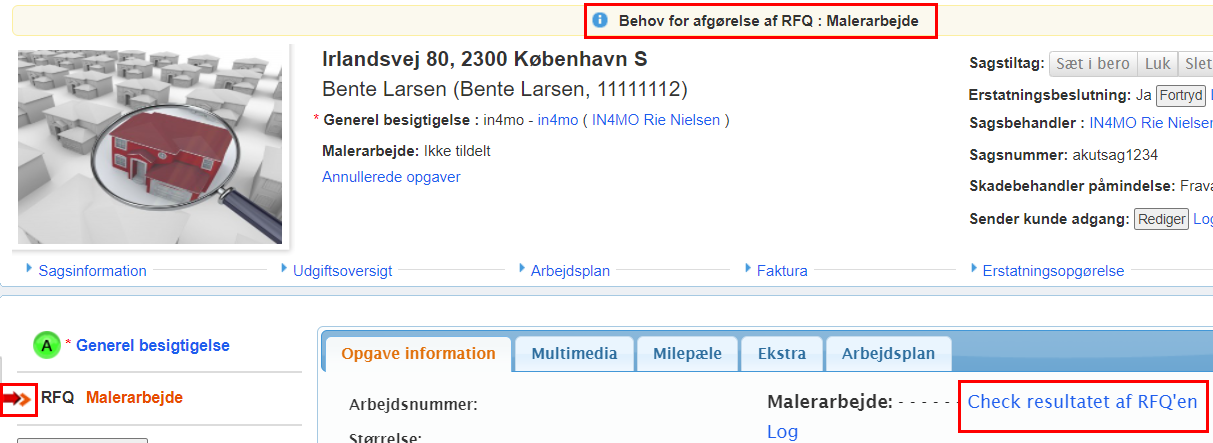Click Check resultatet af RFQ'en link
This screenshot has height=443, width=1213.
[1082, 402]
